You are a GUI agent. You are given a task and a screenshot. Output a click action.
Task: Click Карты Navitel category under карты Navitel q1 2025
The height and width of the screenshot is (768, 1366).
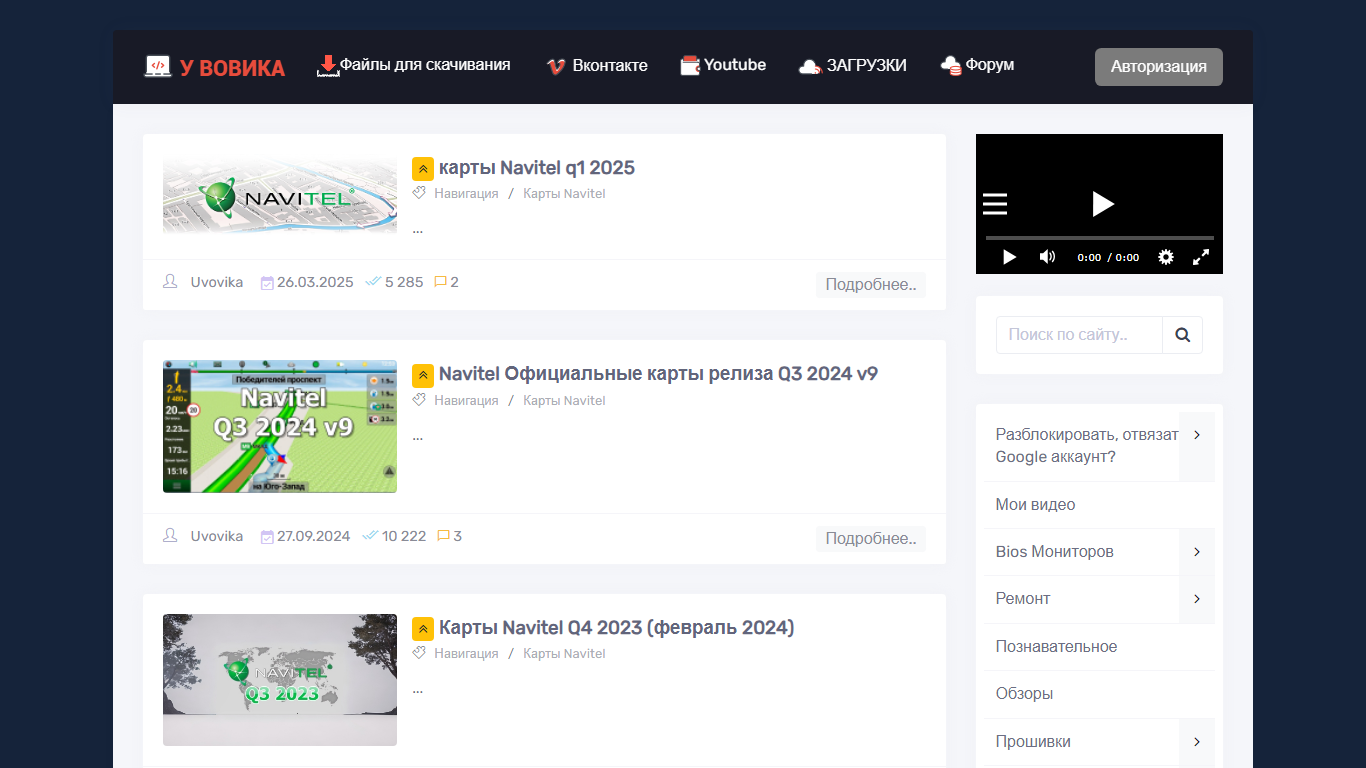tap(564, 194)
